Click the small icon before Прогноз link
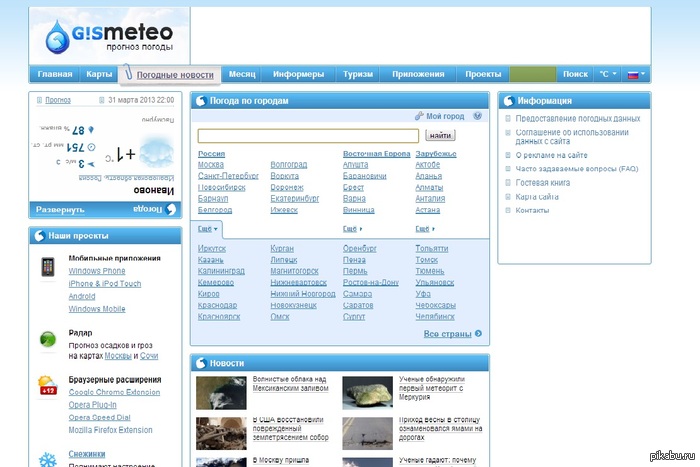700x467 pixels. [39, 100]
